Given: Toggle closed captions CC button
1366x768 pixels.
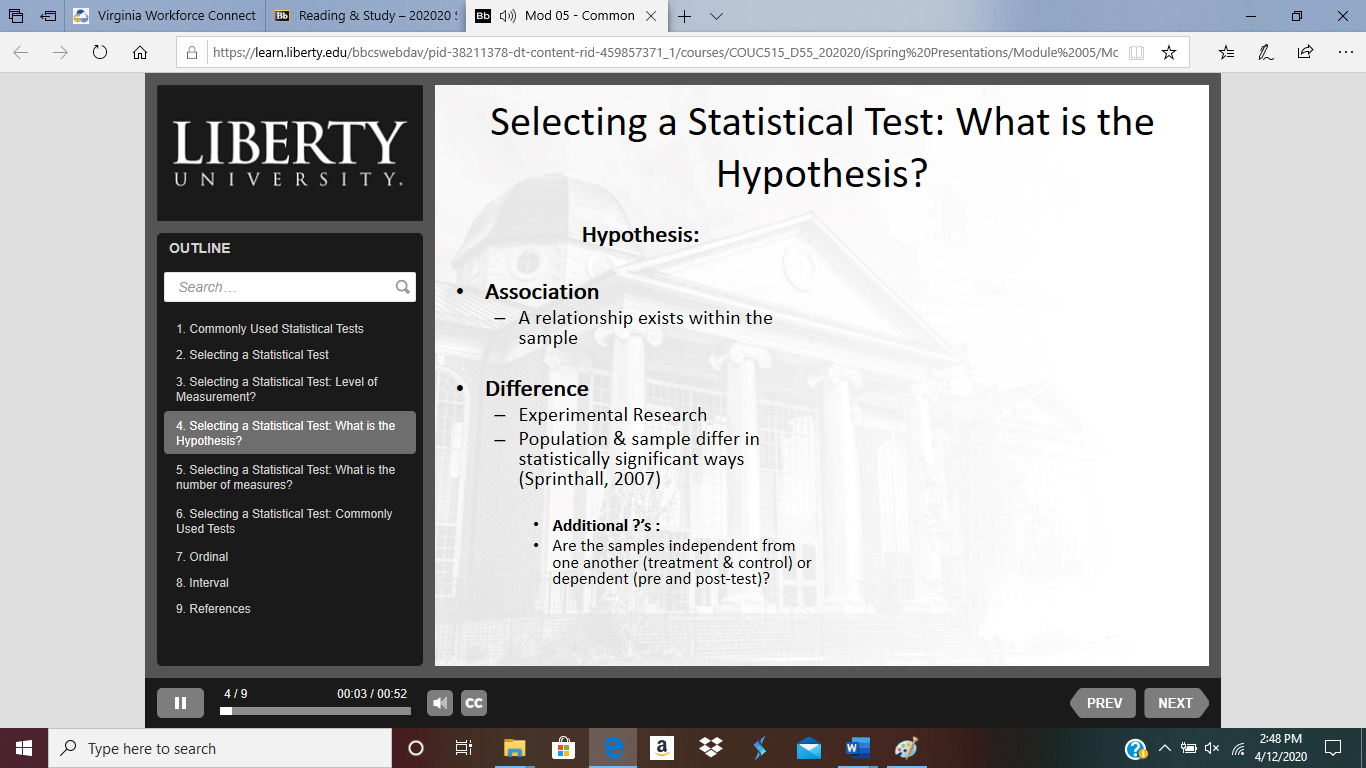Looking at the screenshot, I should point(474,703).
